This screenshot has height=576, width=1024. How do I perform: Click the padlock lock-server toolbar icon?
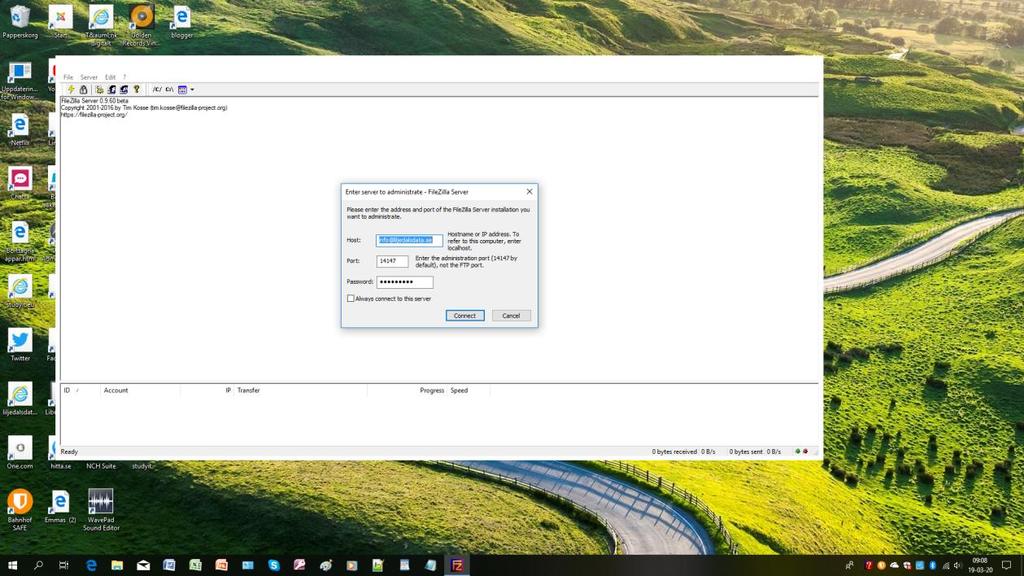[84, 89]
